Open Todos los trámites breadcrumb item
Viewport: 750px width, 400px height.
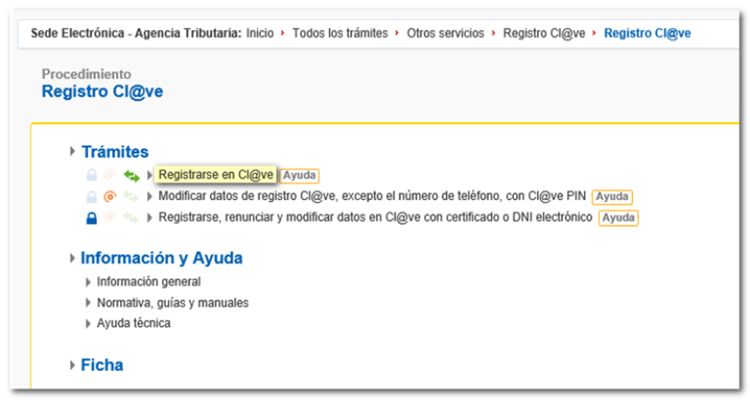339,33
